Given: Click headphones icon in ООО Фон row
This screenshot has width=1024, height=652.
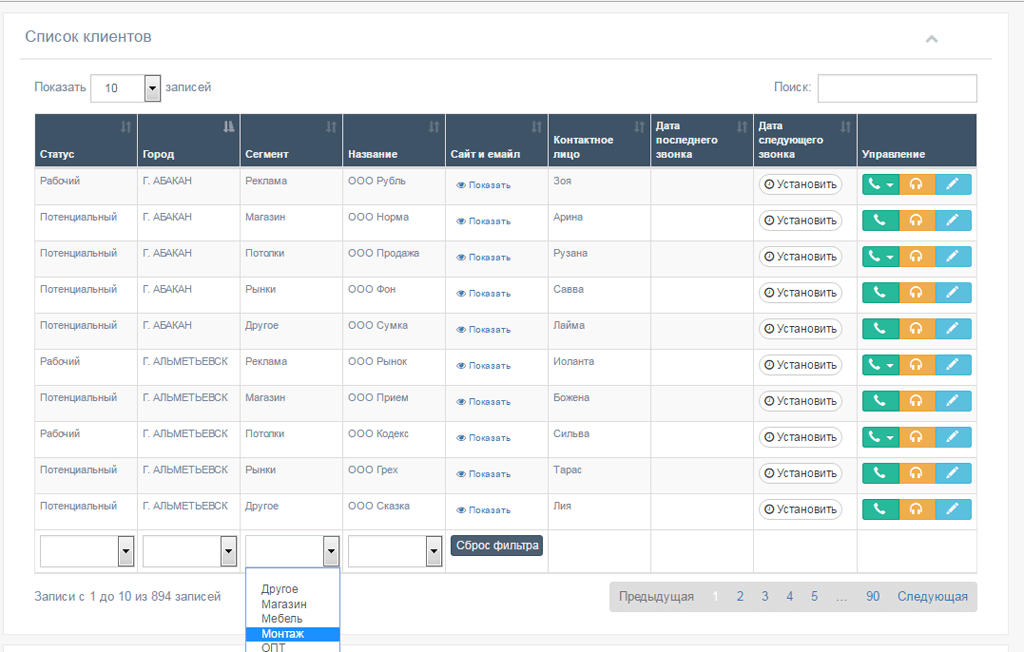Looking at the screenshot, I should tap(917, 293).
